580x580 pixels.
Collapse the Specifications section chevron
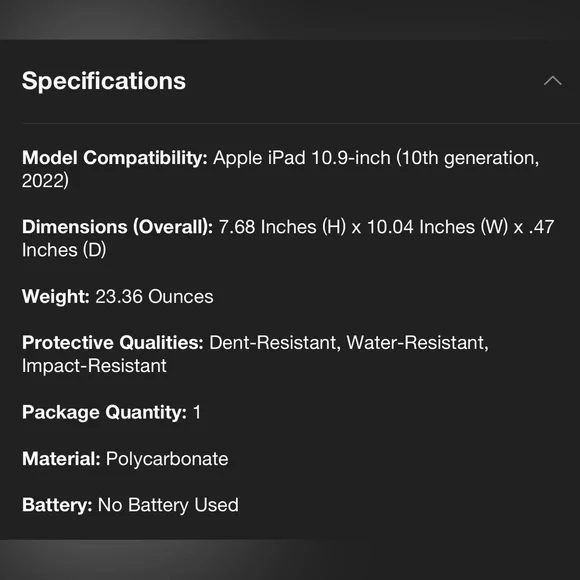(552, 81)
